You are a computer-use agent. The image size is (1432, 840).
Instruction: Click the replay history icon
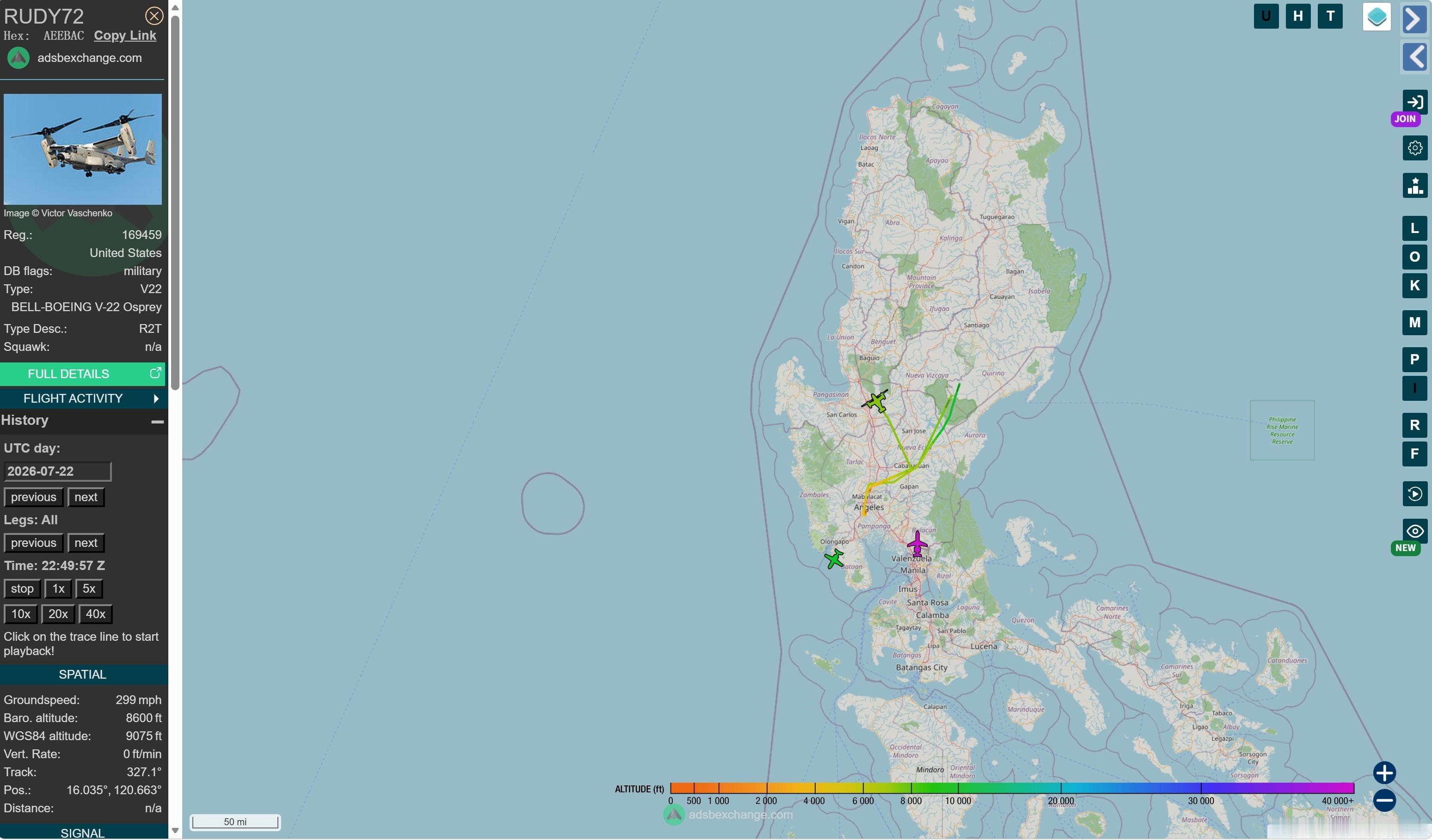tap(1415, 494)
